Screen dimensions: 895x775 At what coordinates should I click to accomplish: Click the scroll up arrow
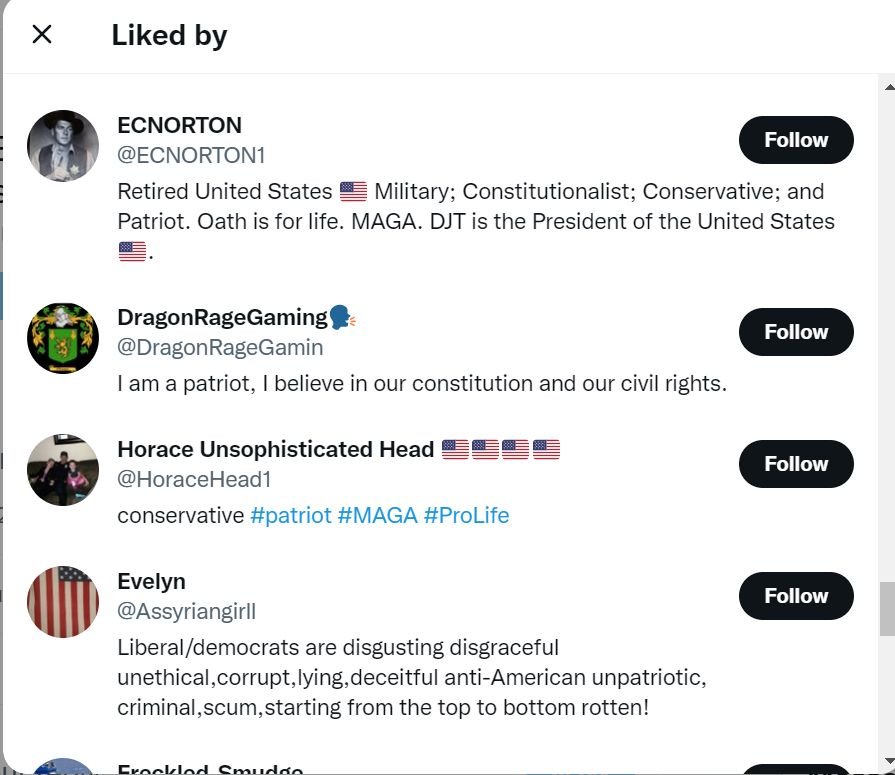pyautogui.click(x=886, y=87)
